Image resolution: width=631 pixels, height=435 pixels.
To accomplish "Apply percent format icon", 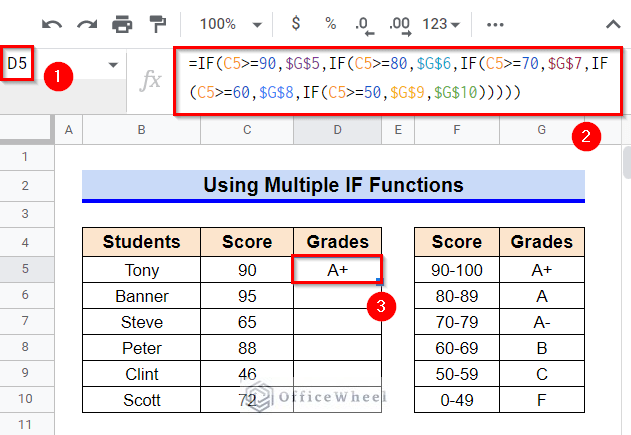I will [330, 23].
